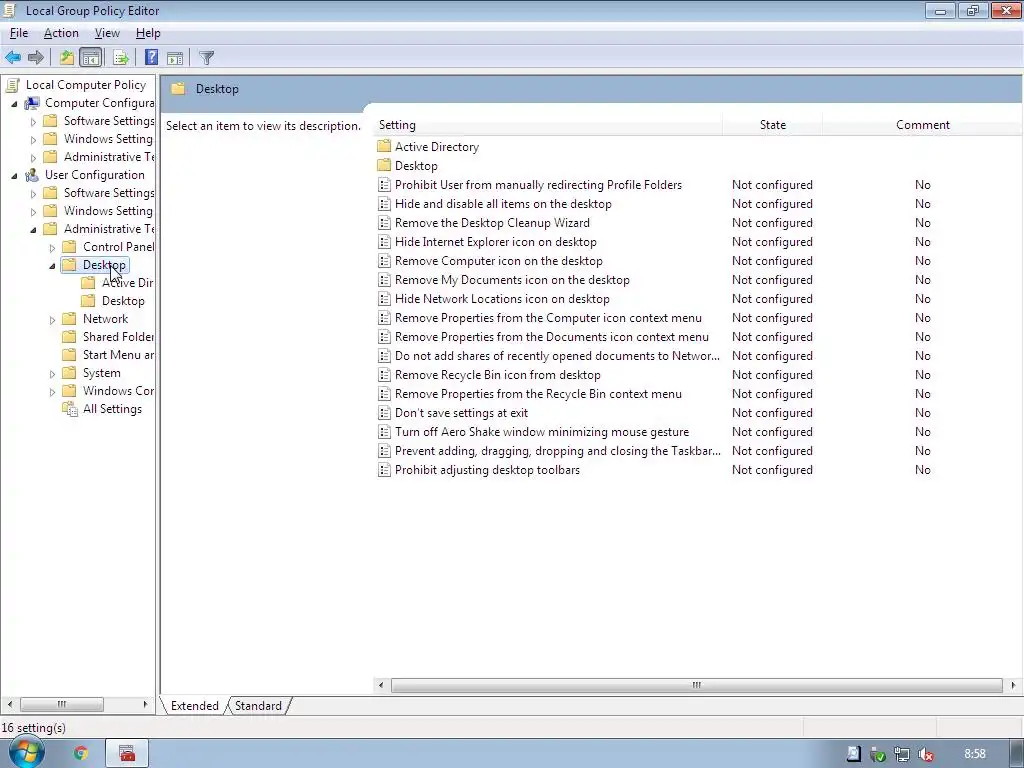Screen dimensions: 1024x768
Task: Click right arrow of list pane horizontal scrollbar
Action: [1013, 685]
